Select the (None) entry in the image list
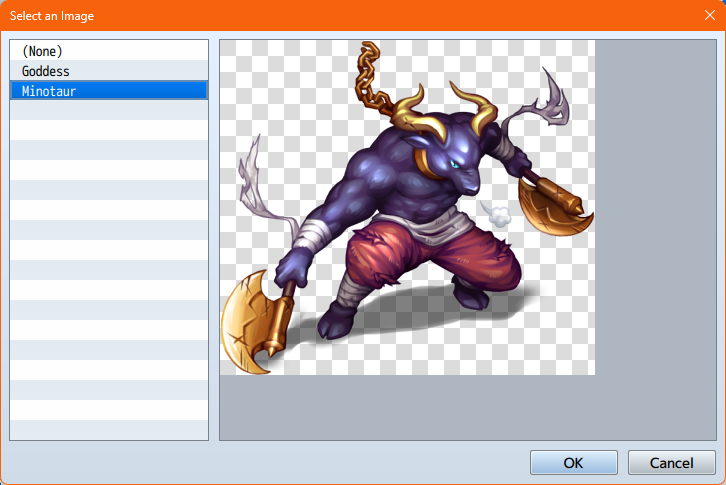The width and height of the screenshot is (726, 485). (x=109, y=50)
